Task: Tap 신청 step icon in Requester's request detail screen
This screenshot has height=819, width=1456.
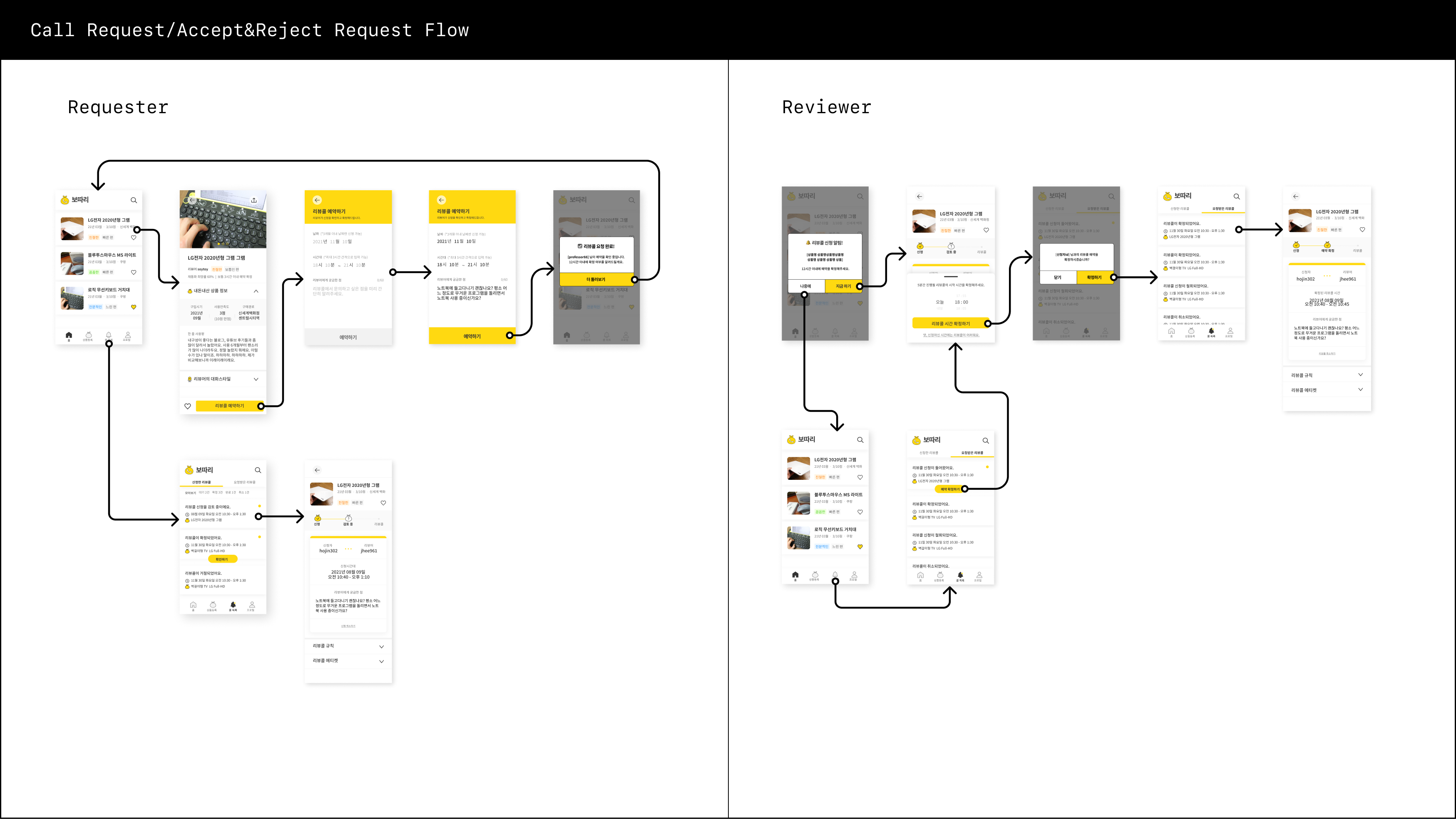Action: pyautogui.click(x=318, y=518)
